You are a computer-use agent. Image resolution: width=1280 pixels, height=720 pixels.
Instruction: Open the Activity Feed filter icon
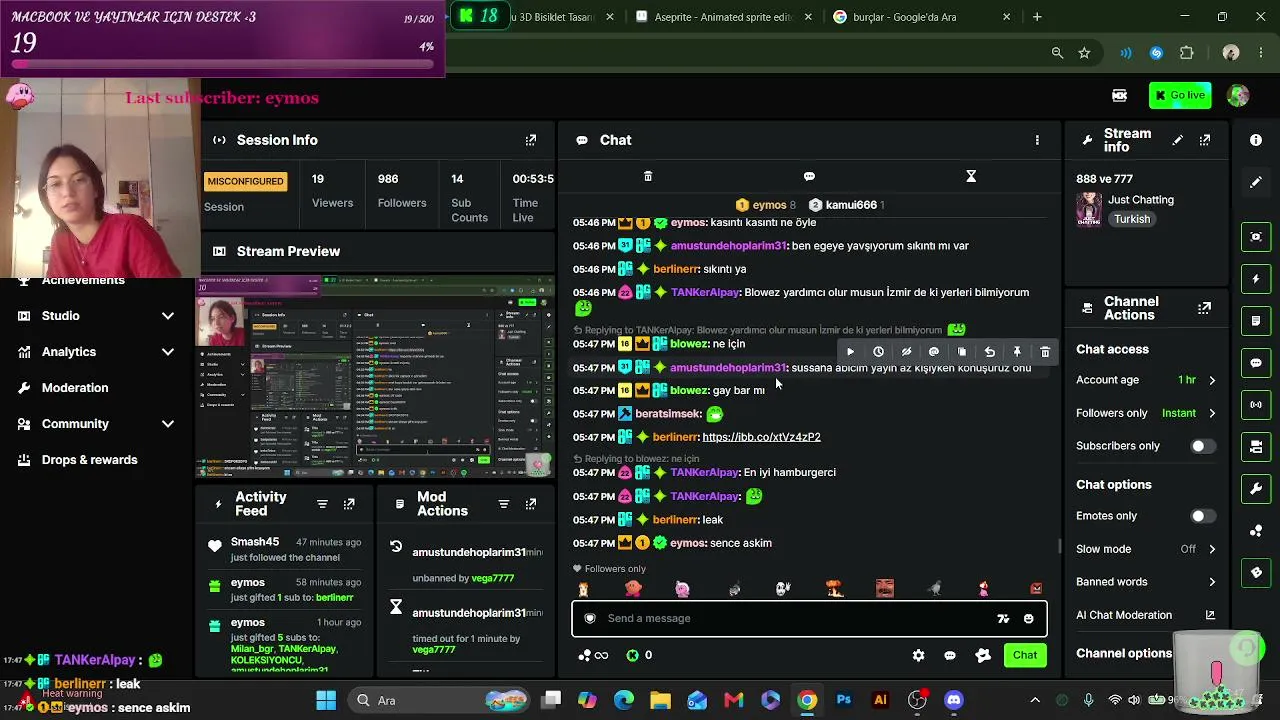pos(322,504)
